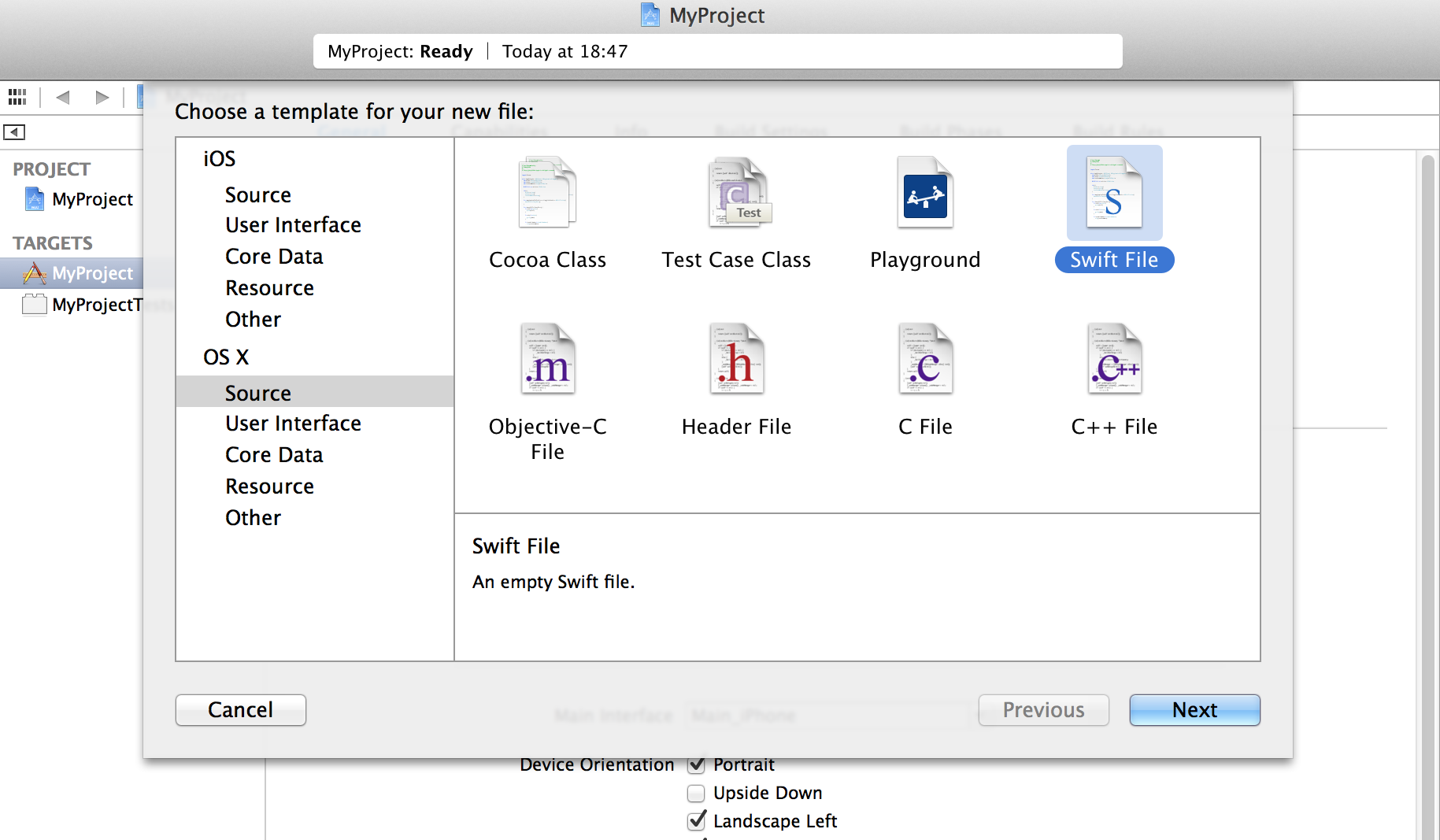1440x840 pixels.
Task: Click the MyProject blueprint project icon
Action: [x=35, y=199]
